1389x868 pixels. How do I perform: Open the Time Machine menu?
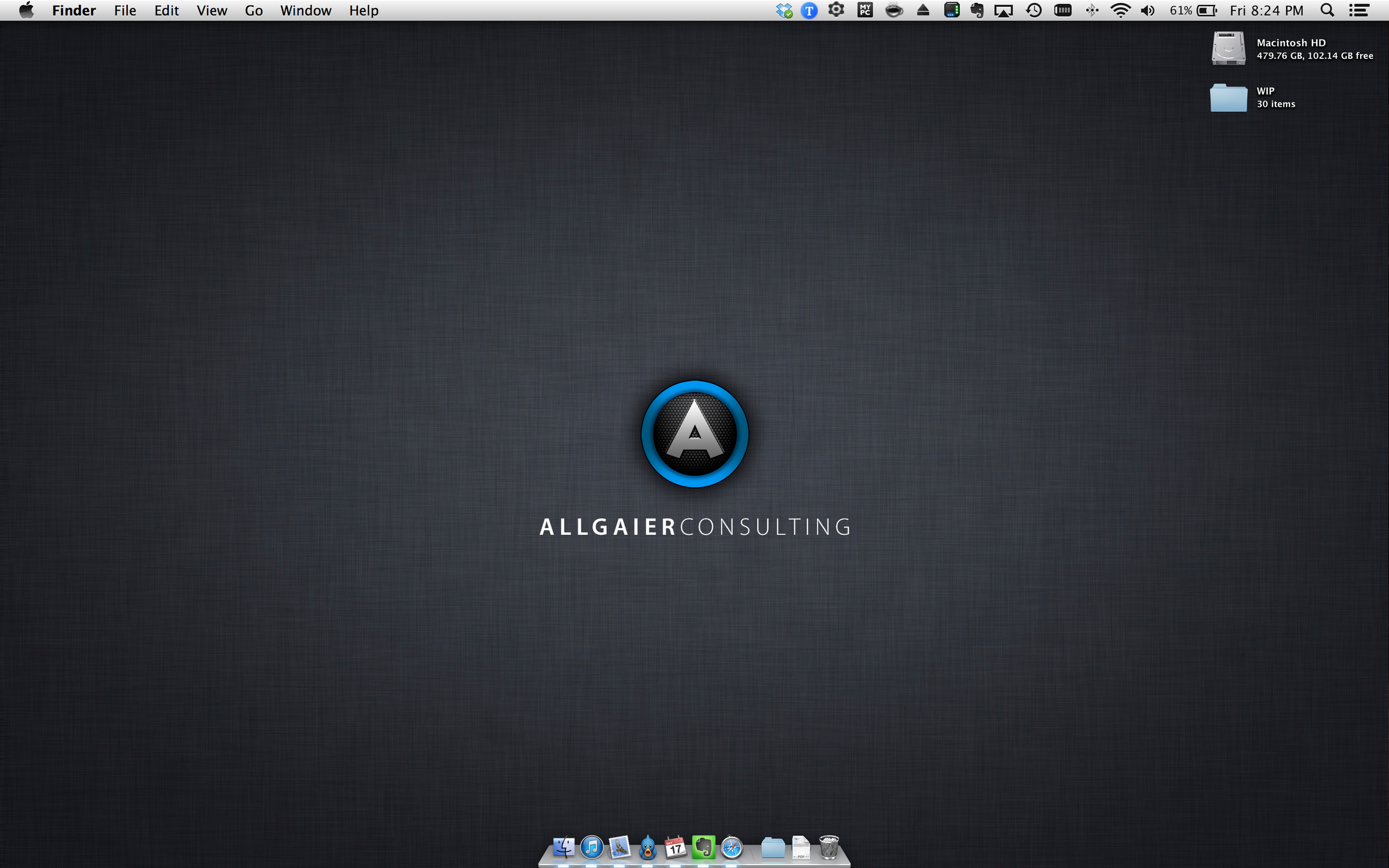coord(1033,11)
